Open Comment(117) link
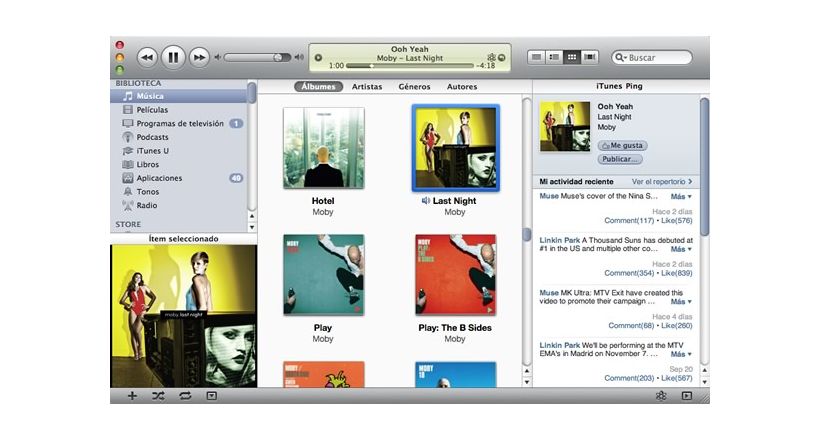Viewport: 820px width, 440px height. coord(629,221)
